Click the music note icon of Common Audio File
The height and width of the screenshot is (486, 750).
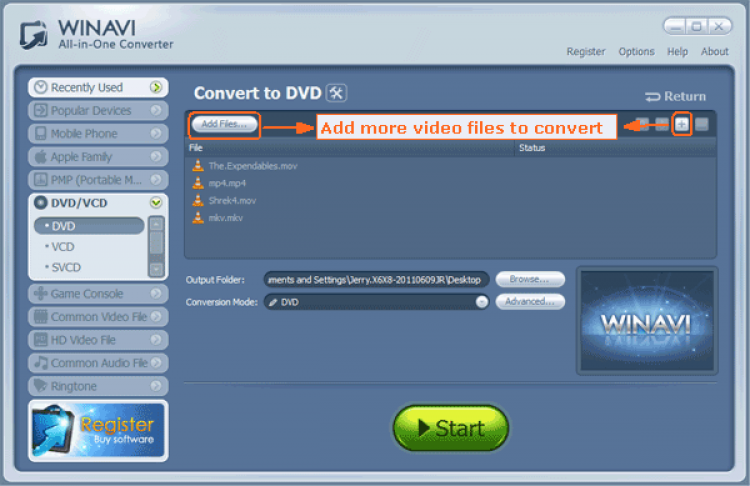pos(41,363)
